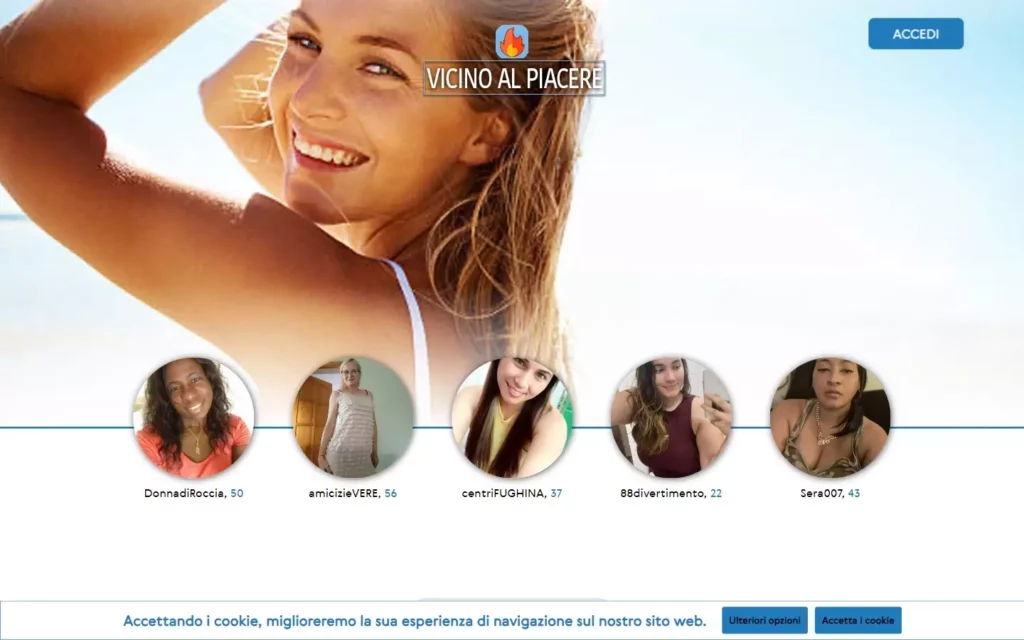Open Ulteriori opzioni cookie settings
Screen dimensions: 1024x640
point(765,620)
